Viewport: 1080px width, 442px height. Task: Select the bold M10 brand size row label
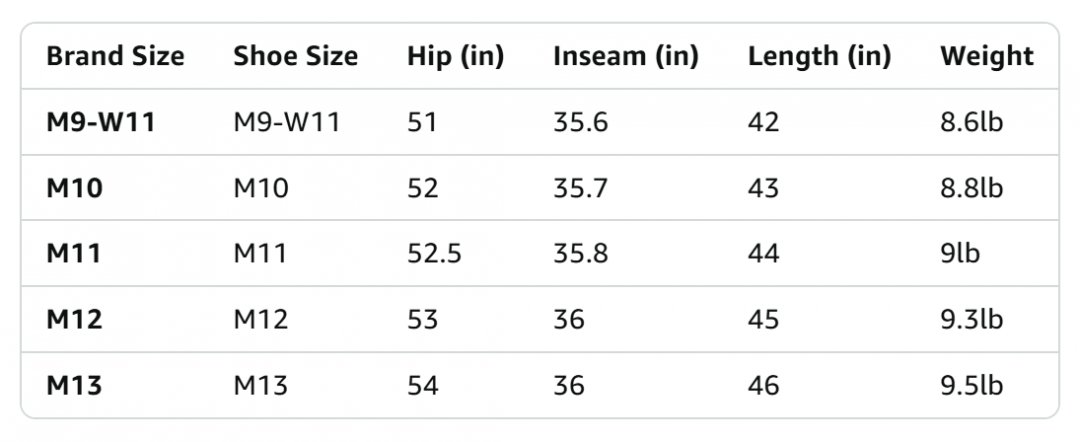[x=74, y=188]
